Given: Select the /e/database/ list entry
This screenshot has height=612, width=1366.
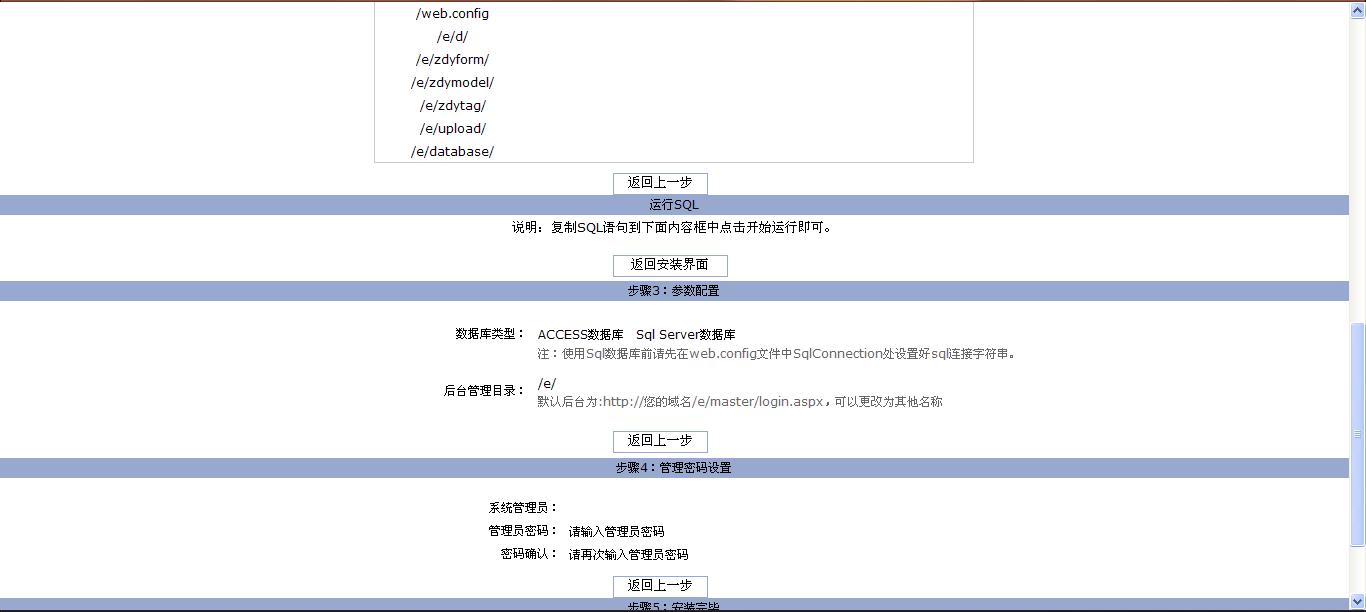Looking at the screenshot, I should pyautogui.click(x=452, y=152).
